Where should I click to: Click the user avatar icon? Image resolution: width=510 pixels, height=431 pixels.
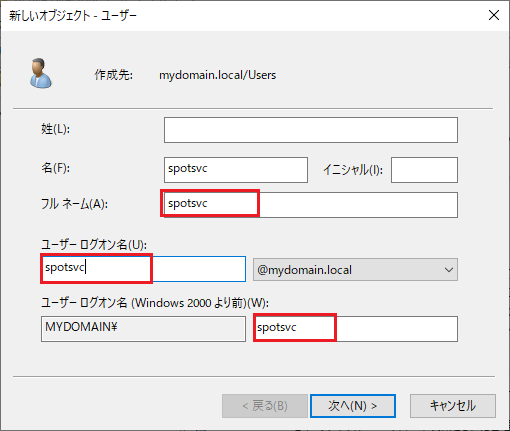(x=41, y=73)
